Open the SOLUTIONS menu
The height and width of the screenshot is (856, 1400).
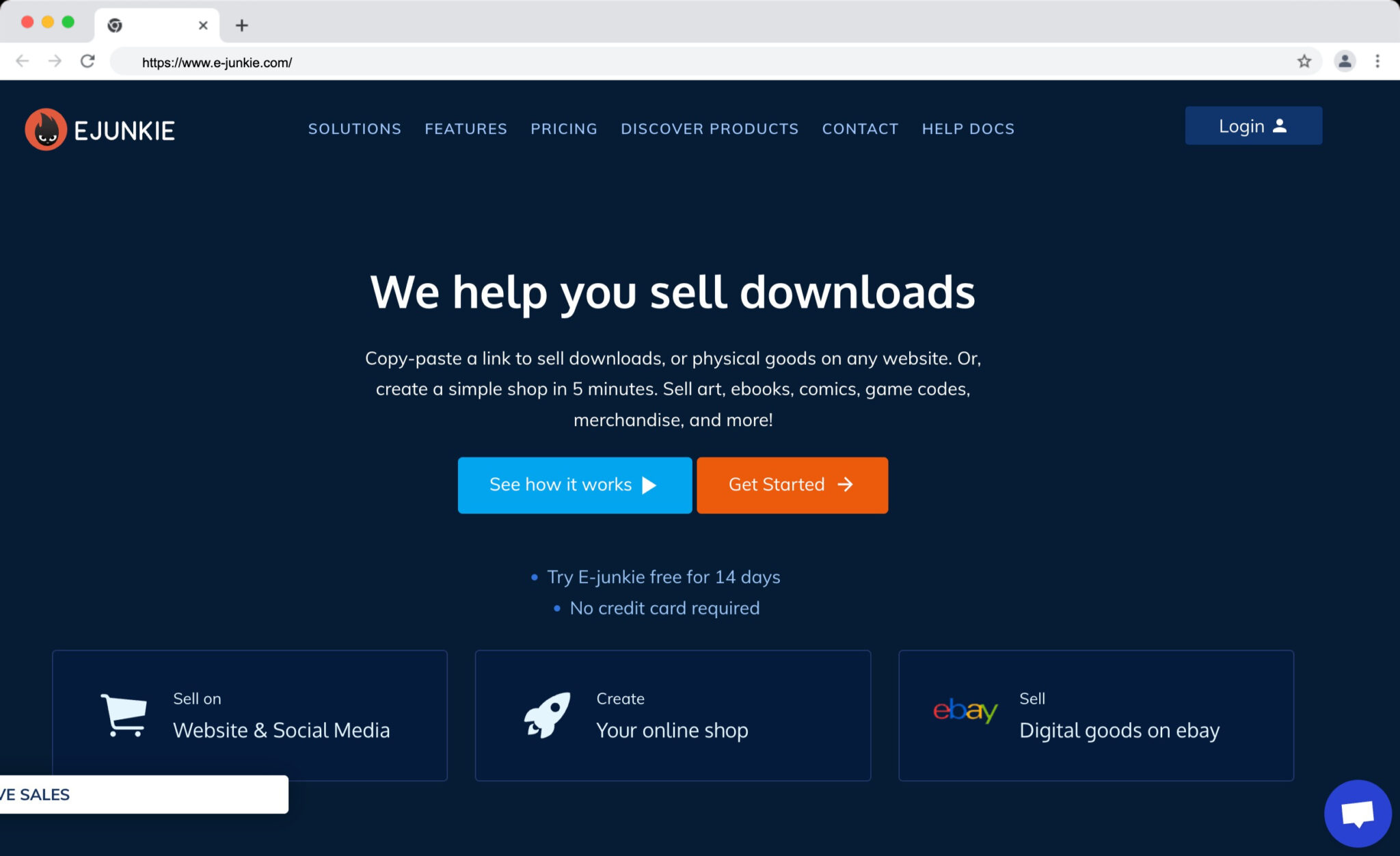pos(354,129)
